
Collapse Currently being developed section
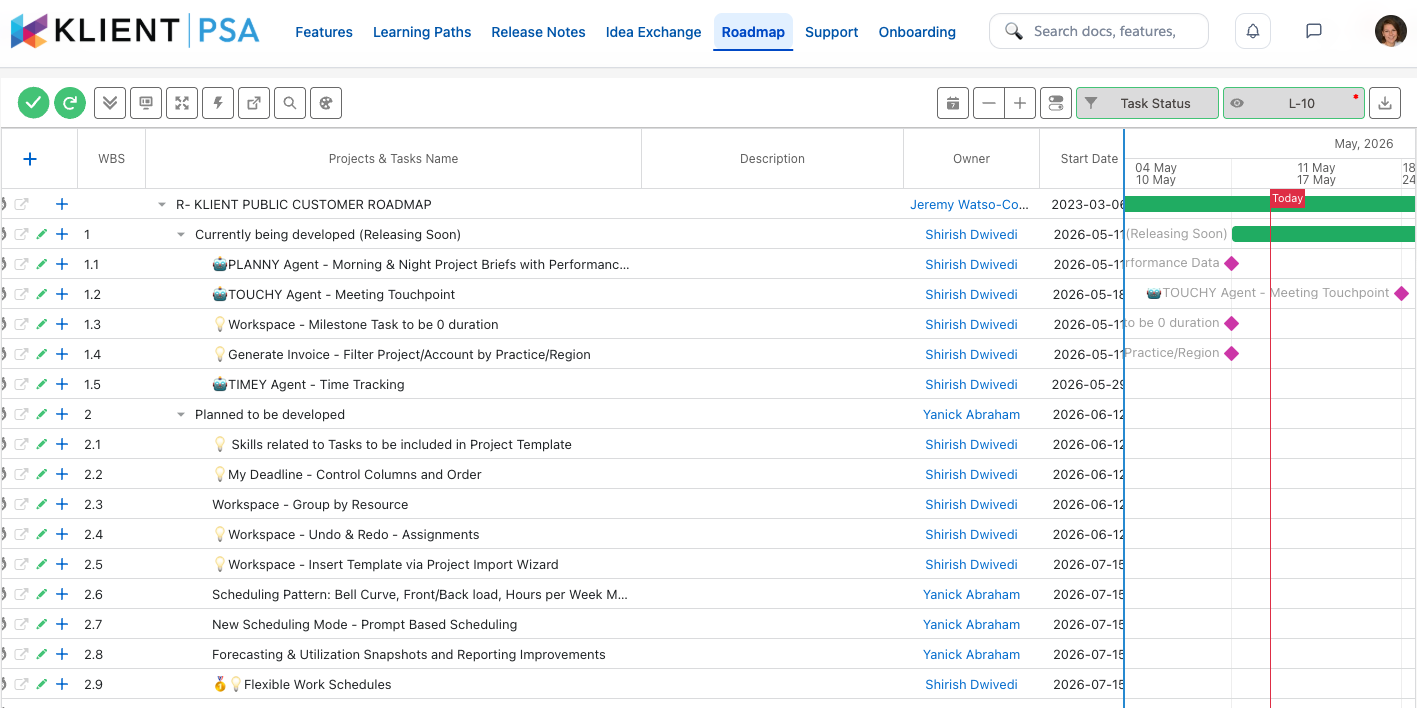pyautogui.click(x=181, y=235)
